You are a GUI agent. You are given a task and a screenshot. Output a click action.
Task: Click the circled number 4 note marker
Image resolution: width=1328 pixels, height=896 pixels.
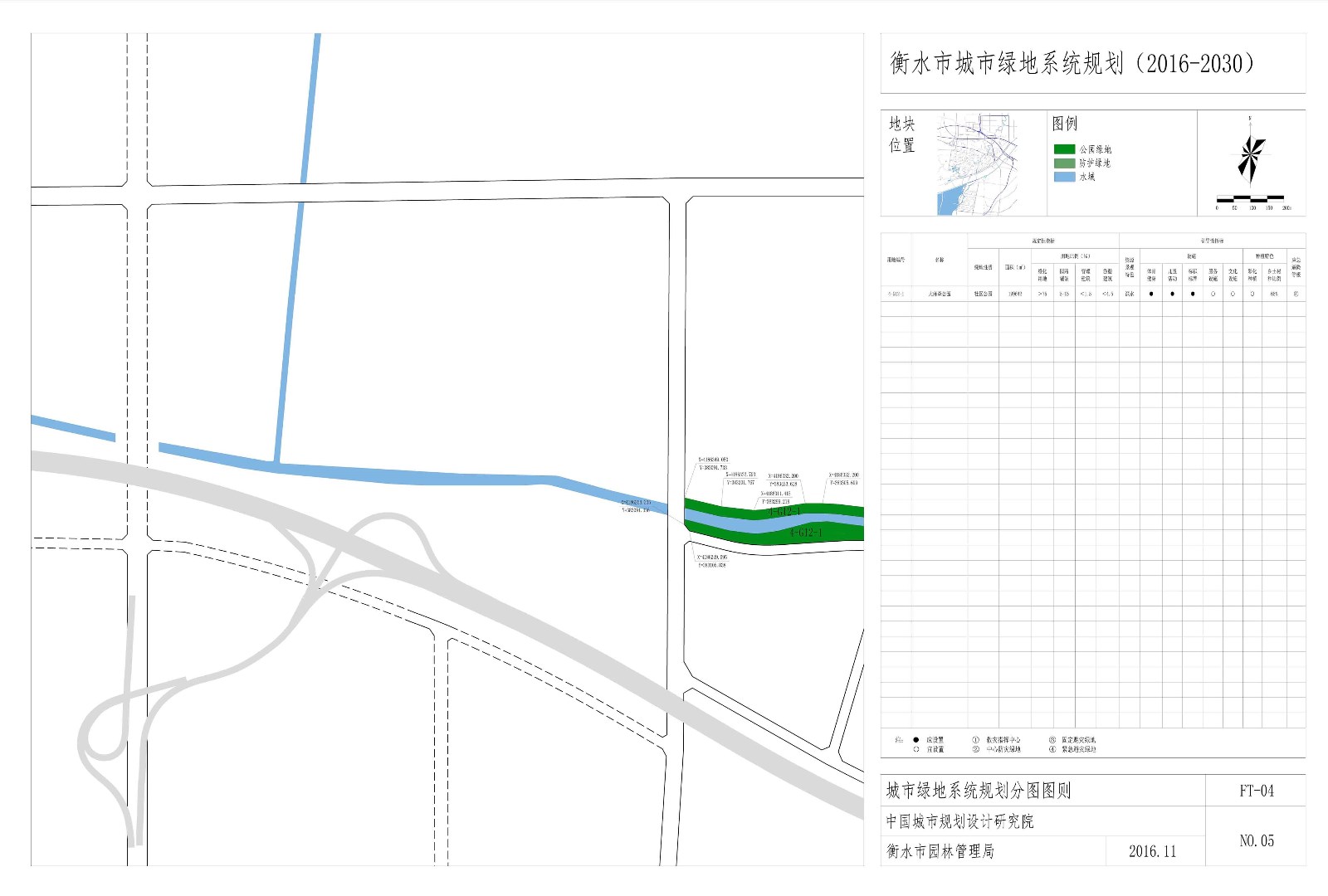coord(1052,749)
